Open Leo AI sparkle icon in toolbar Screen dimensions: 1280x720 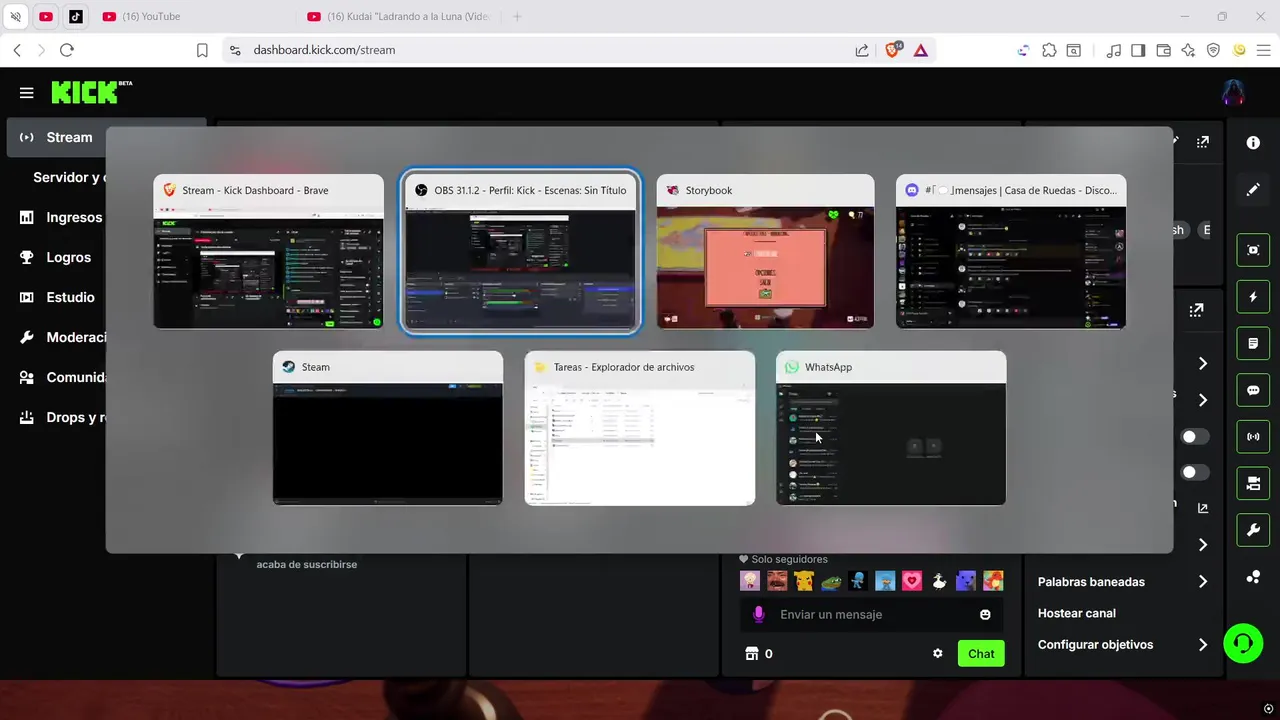pyautogui.click(x=1188, y=50)
